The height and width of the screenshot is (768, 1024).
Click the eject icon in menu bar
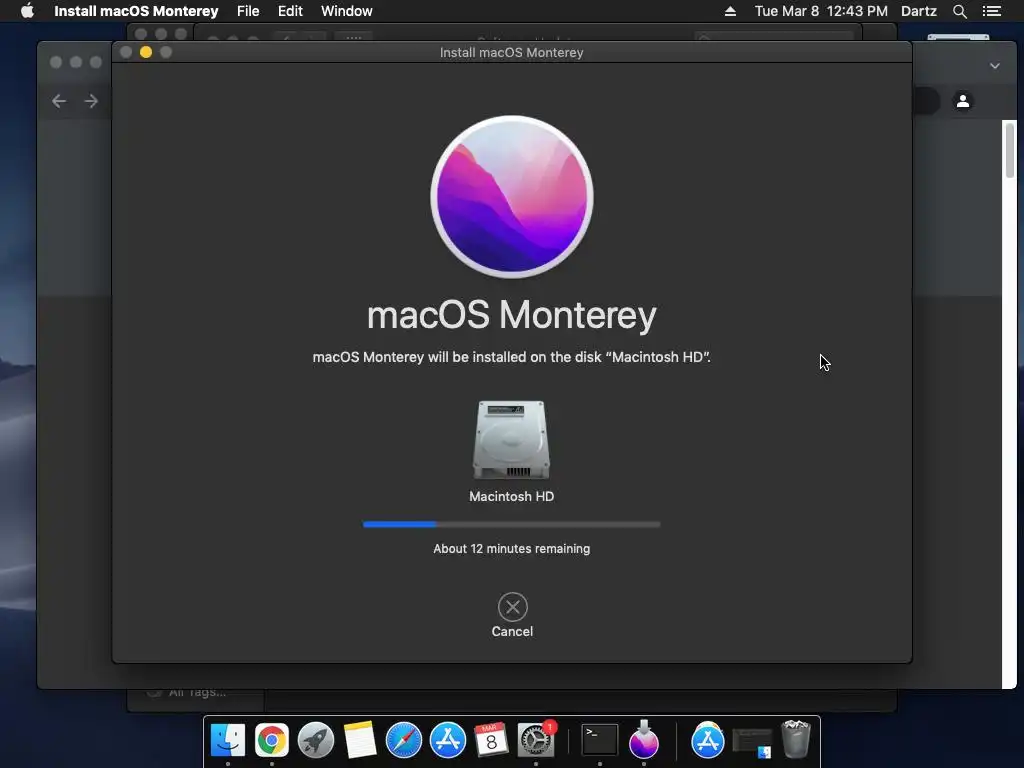point(730,11)
